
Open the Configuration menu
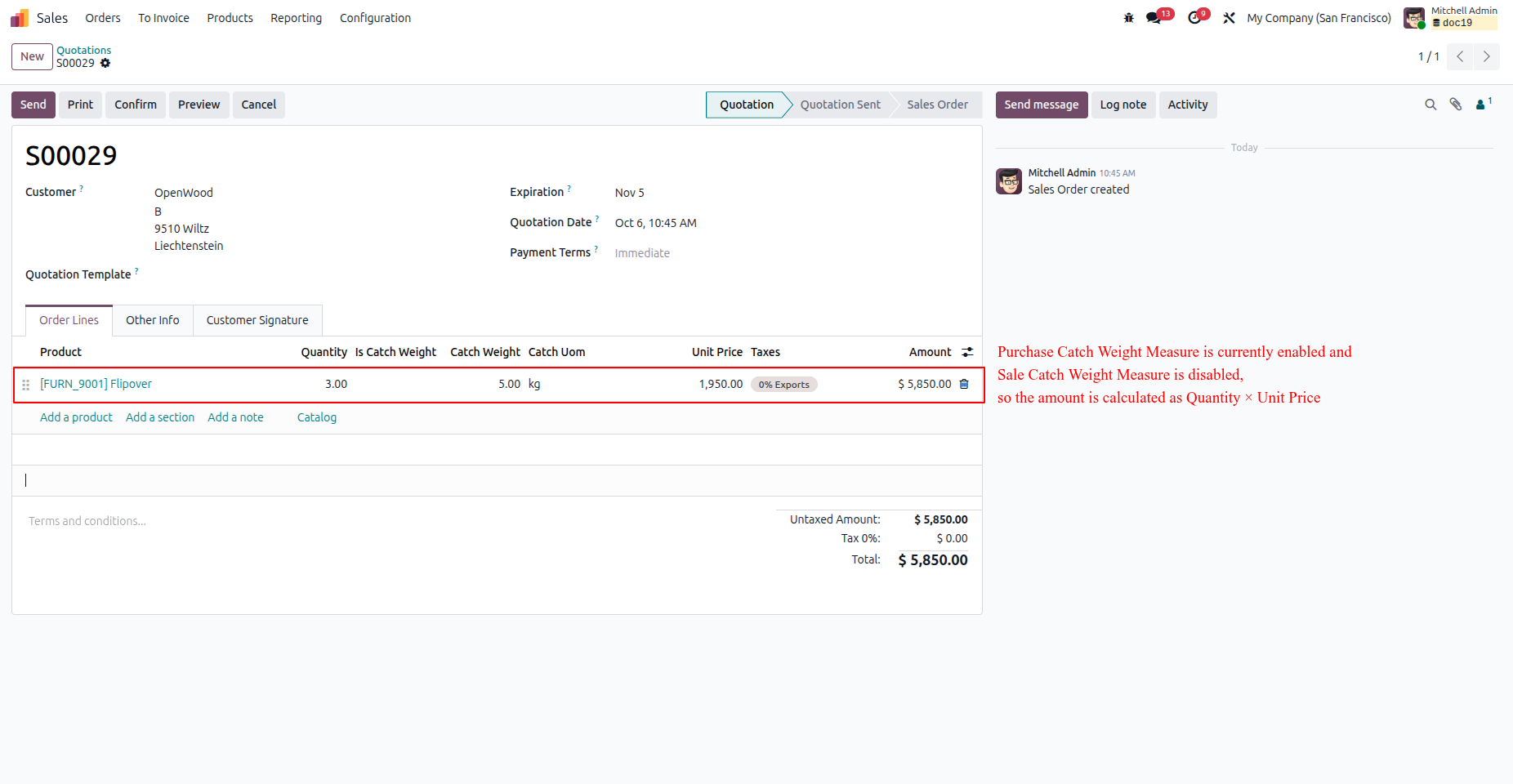(375, 18)
